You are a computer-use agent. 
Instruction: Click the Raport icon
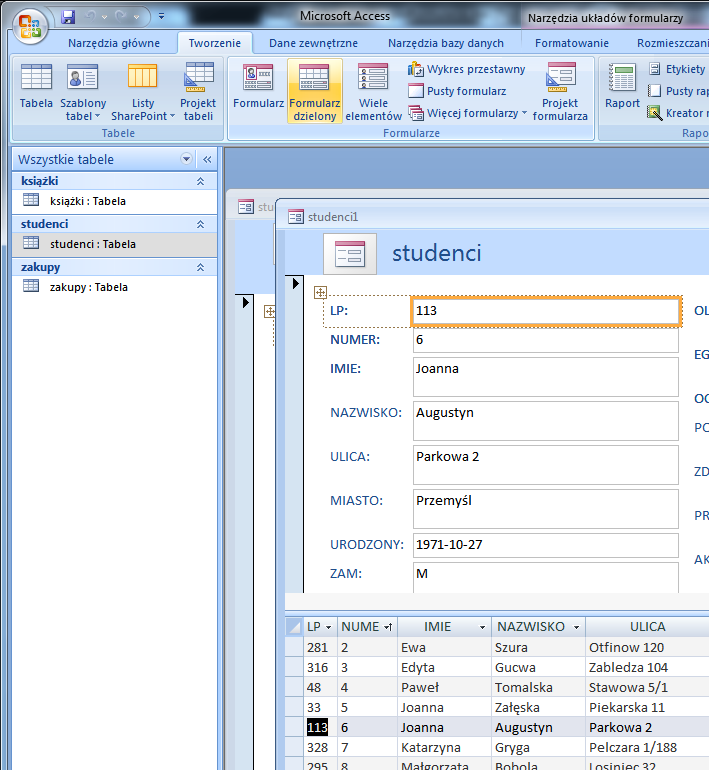tap(622, 86)
